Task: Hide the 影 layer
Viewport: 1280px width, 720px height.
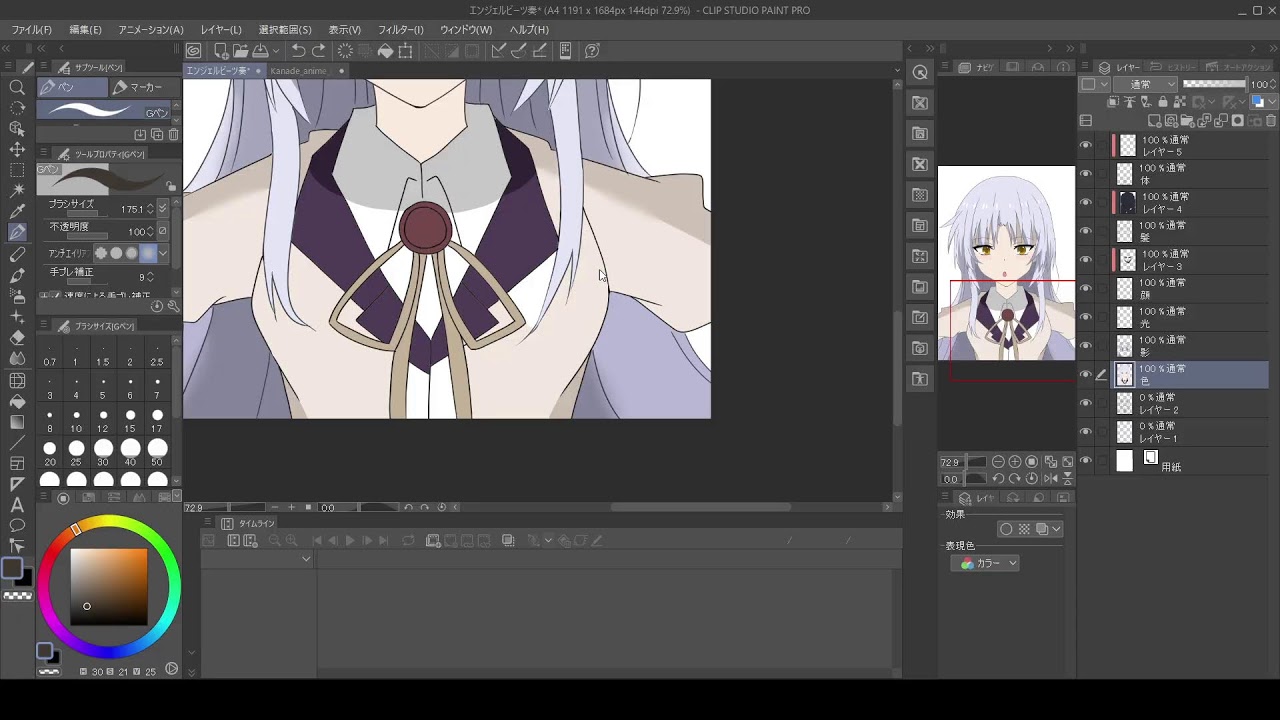Action: (x=1086, y=346)
